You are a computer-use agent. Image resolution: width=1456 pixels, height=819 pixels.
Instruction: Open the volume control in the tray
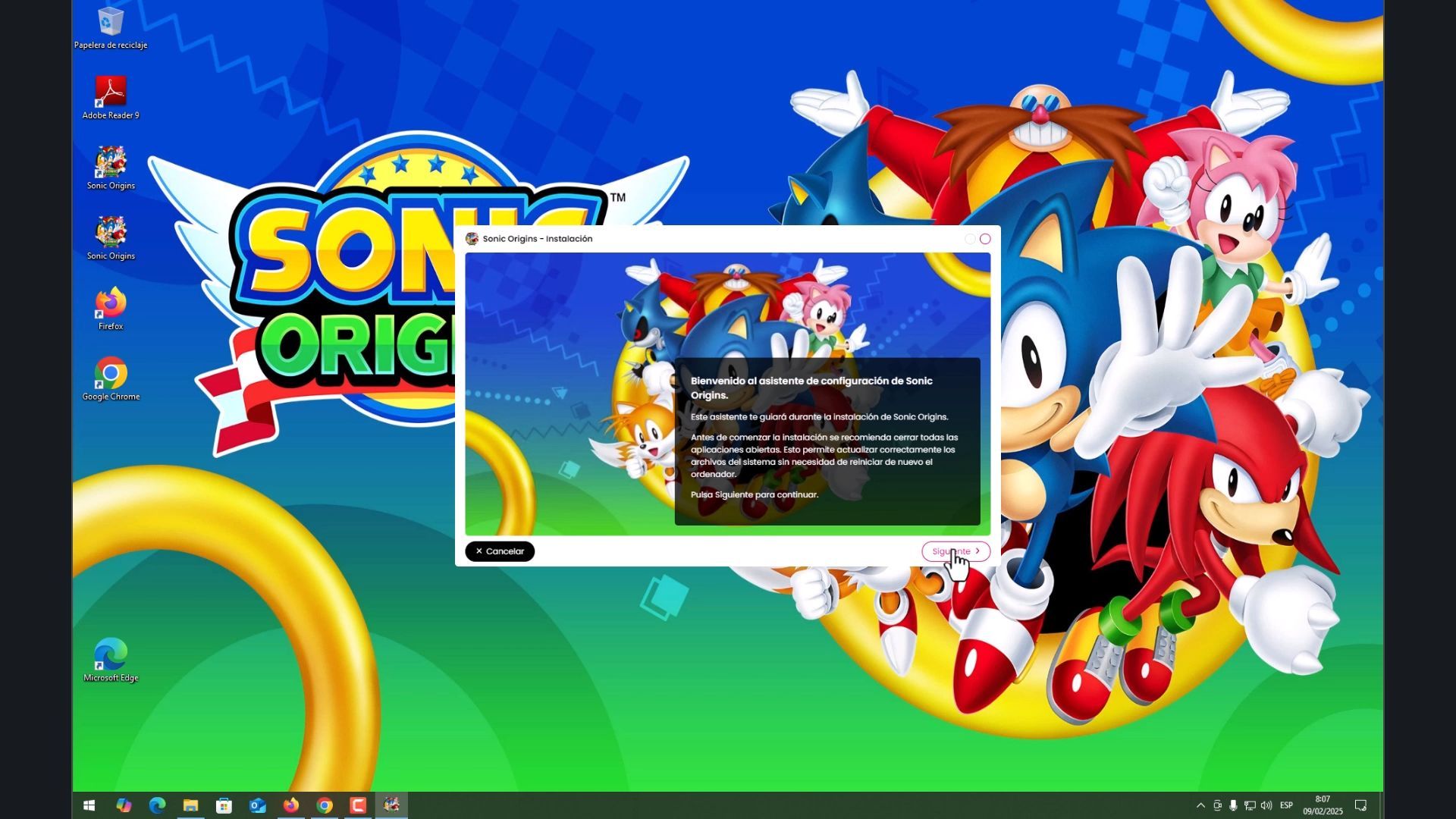click(1266, 805)
